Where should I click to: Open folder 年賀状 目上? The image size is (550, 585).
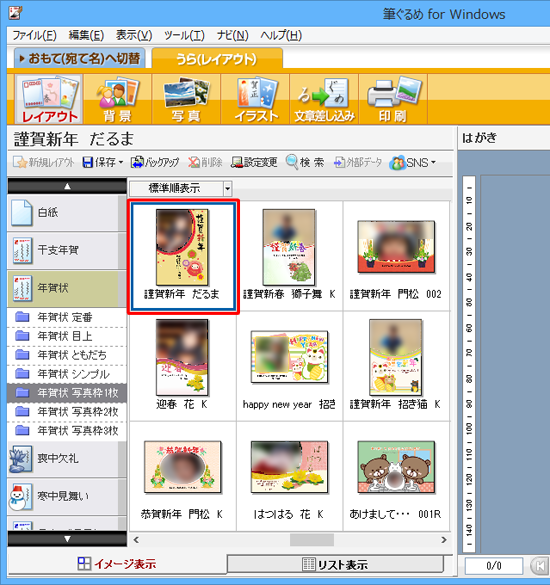coord(67,336)
